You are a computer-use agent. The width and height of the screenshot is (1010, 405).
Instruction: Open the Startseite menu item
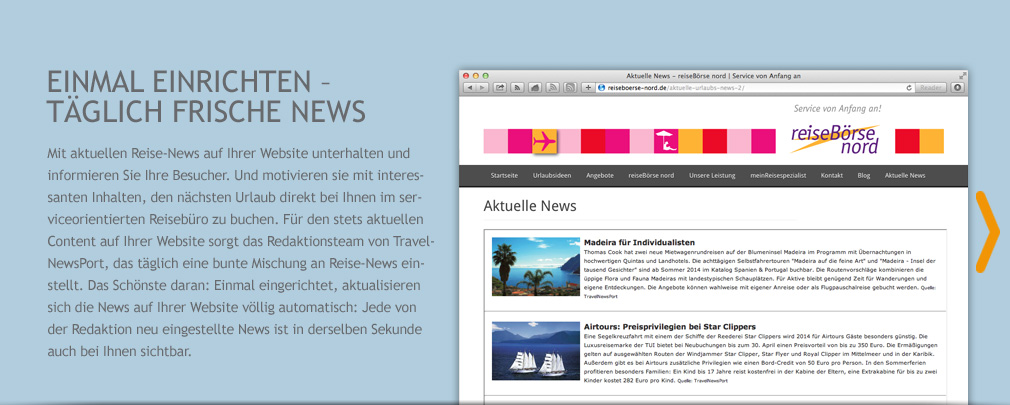(x=504, y=175)
